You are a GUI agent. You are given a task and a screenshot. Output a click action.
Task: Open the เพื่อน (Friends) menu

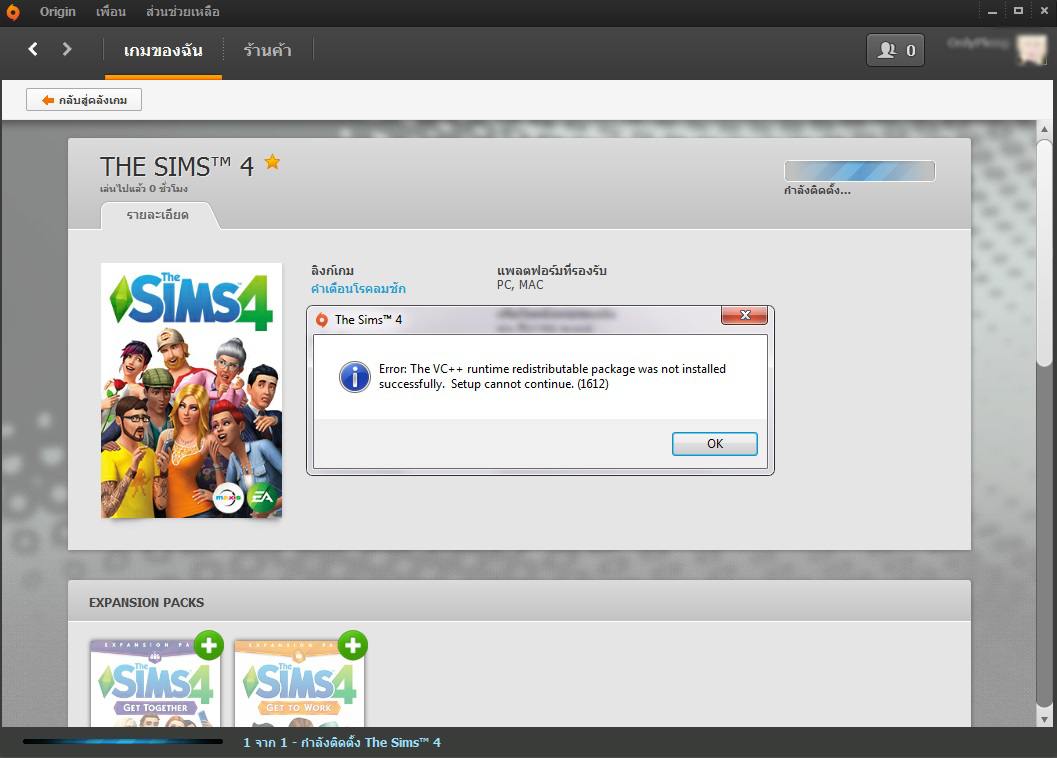pos(111,11)
